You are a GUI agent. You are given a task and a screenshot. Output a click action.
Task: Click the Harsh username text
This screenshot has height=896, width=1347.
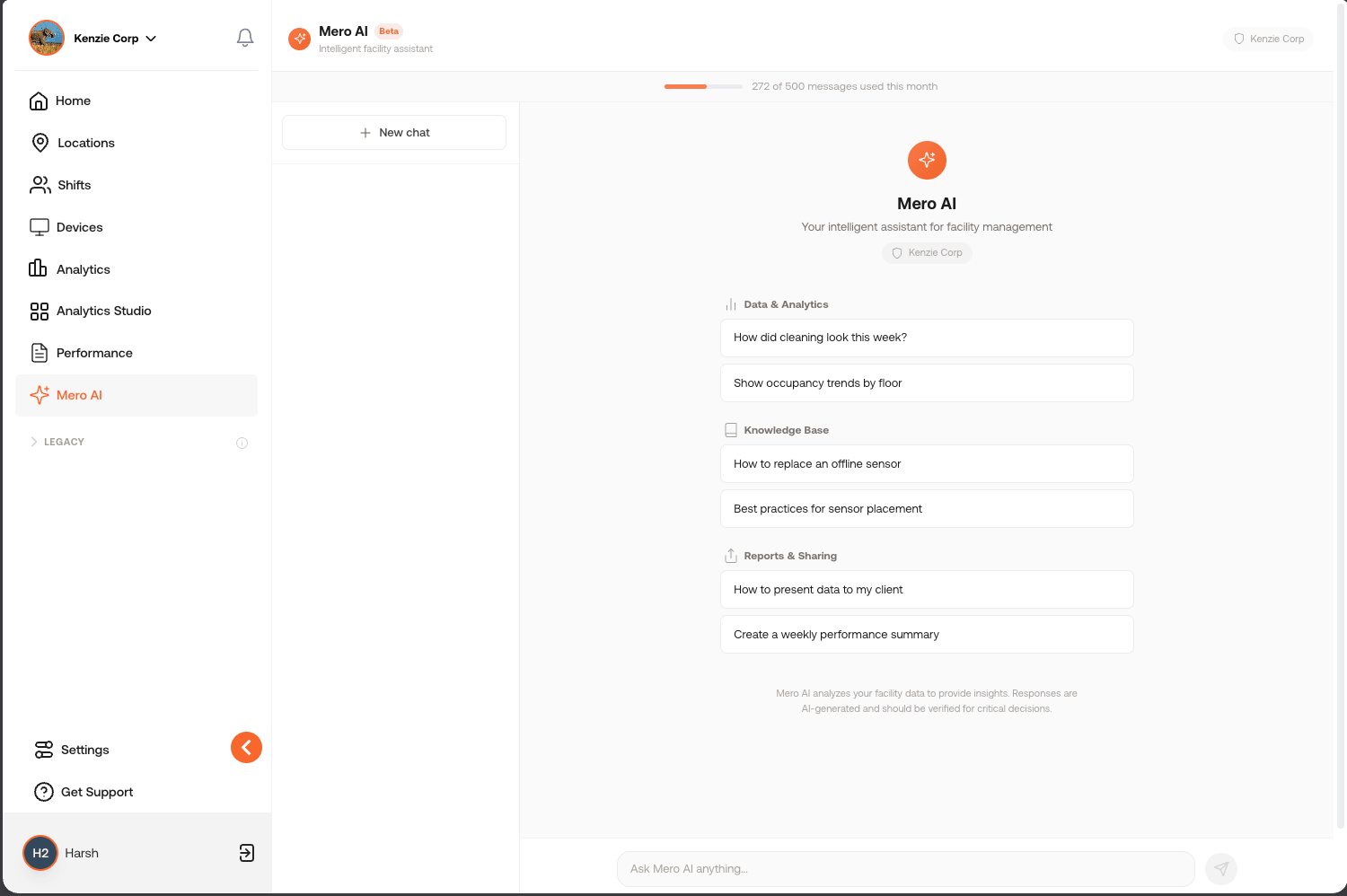pyautogui.click(x=82, y=853)
